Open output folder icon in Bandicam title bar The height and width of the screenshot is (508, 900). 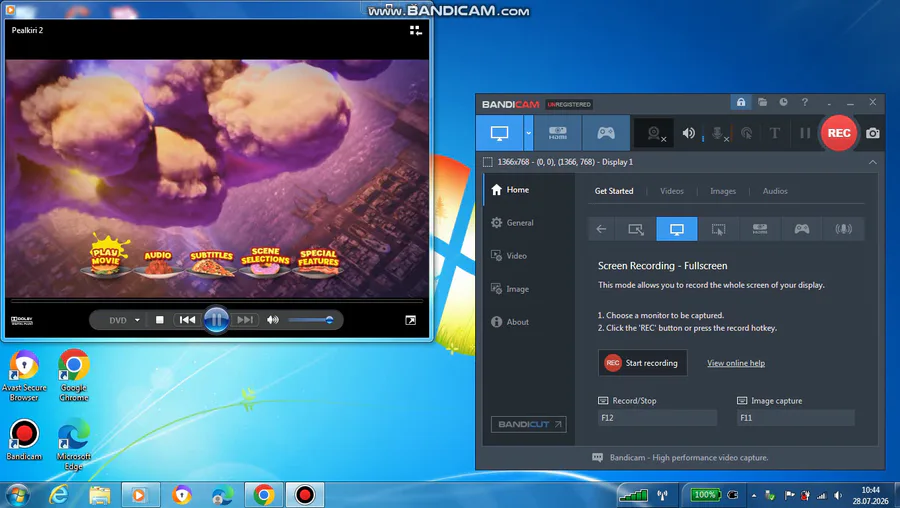point(762,102)
